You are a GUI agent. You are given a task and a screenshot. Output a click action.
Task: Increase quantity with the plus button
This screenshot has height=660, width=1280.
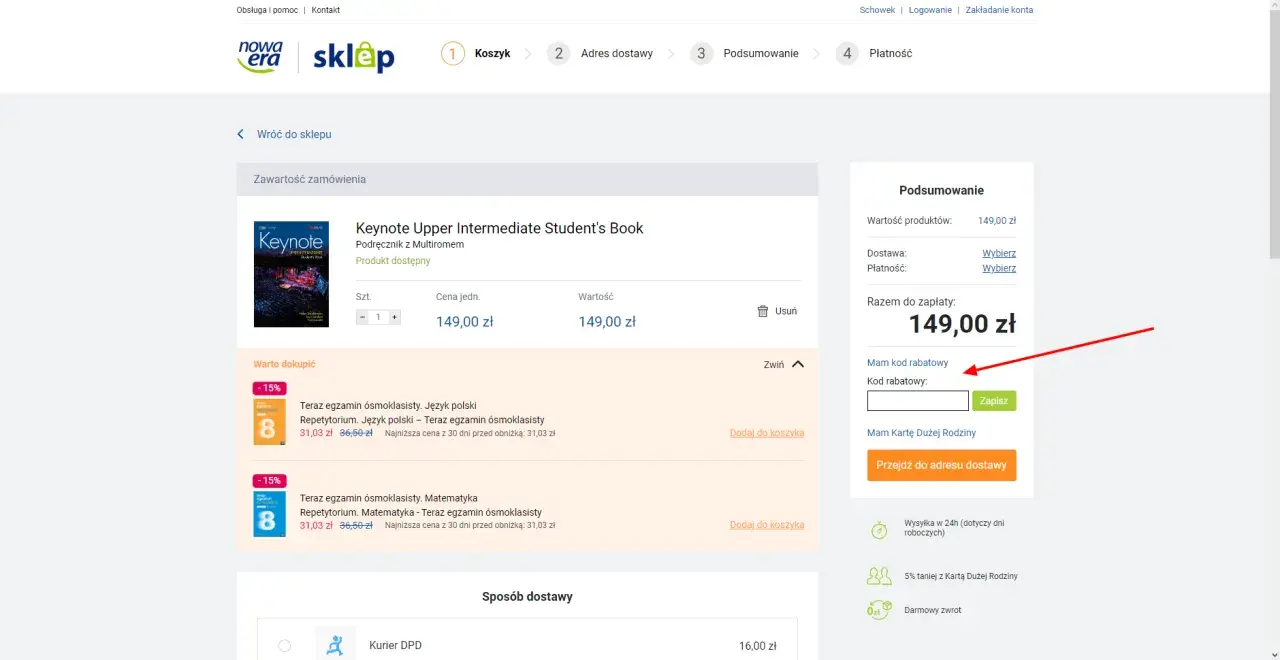(395, 317)
